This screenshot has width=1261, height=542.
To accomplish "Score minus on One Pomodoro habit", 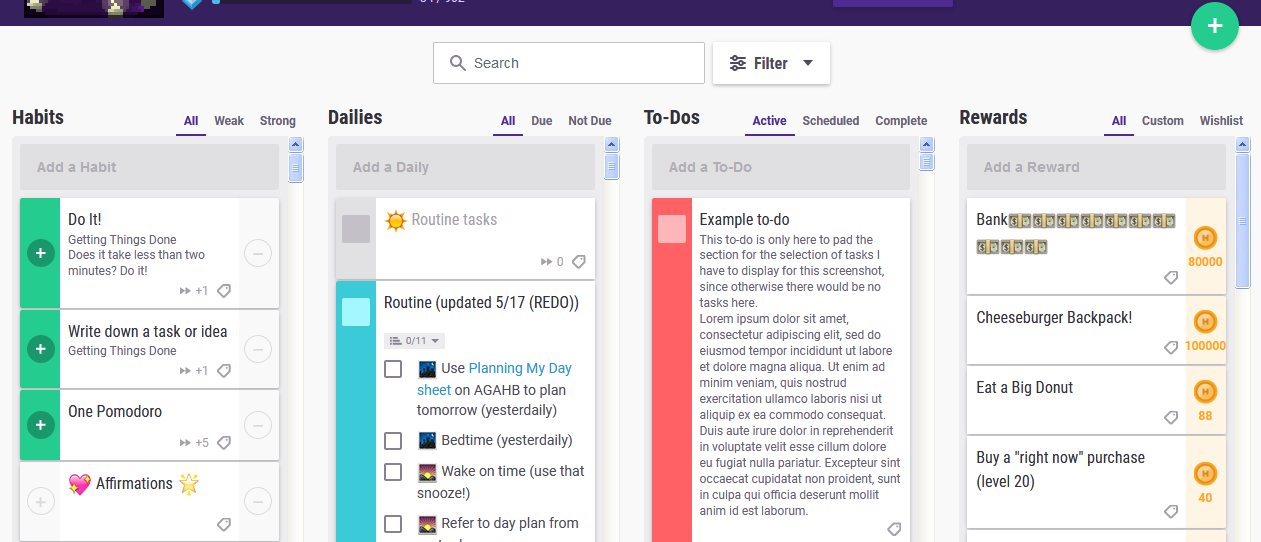I will point(258,425).
